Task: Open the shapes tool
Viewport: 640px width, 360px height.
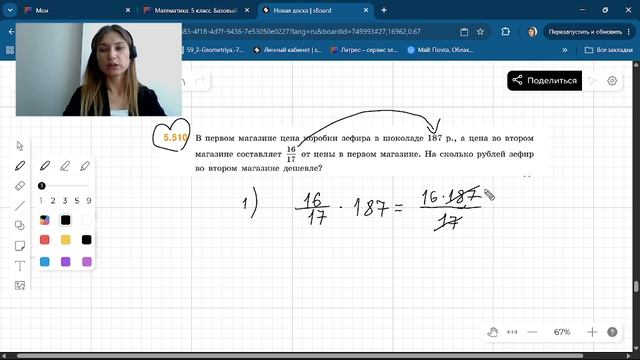Action: click(20, 225)
